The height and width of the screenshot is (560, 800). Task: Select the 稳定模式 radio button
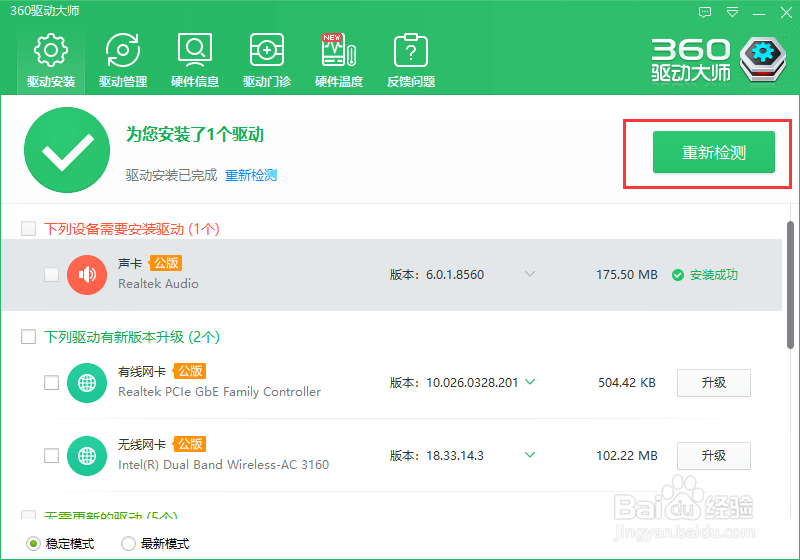click(33, 544)
